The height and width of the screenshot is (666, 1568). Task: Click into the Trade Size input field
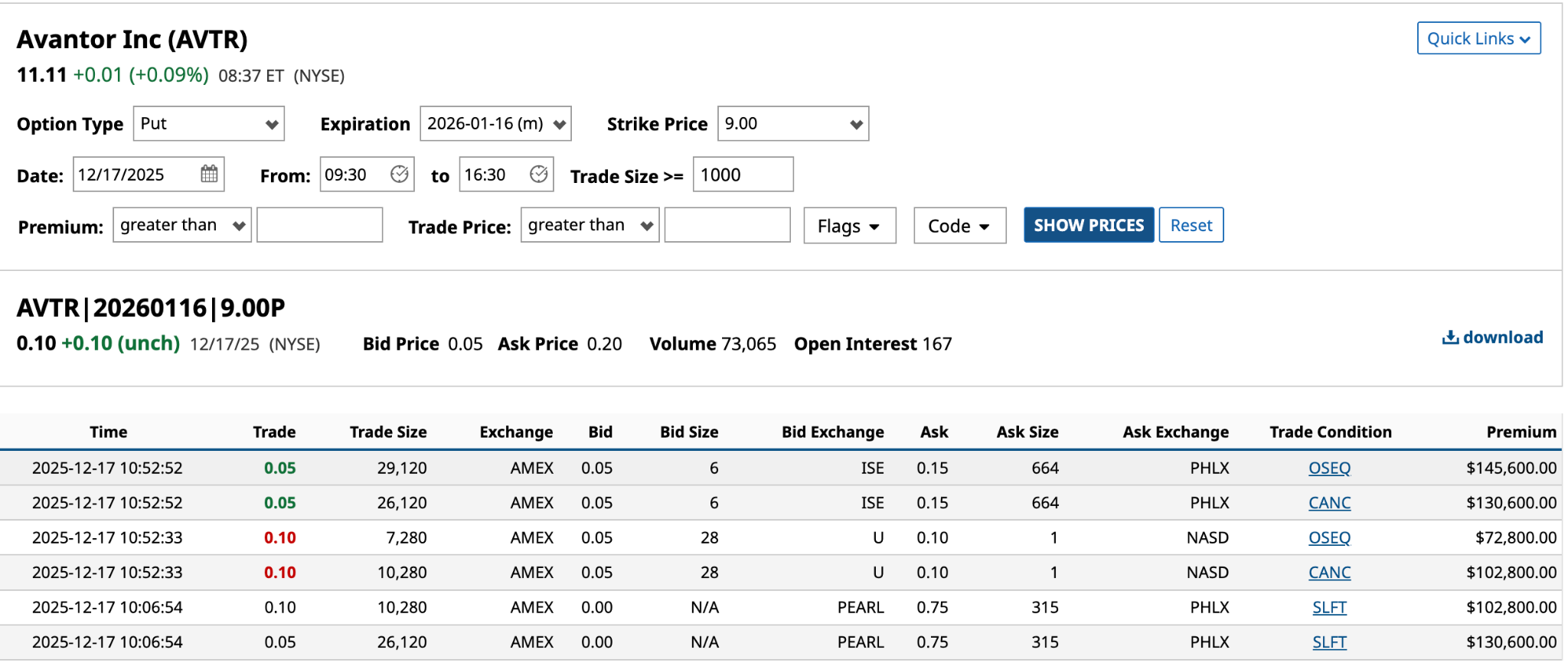[742, 175]
